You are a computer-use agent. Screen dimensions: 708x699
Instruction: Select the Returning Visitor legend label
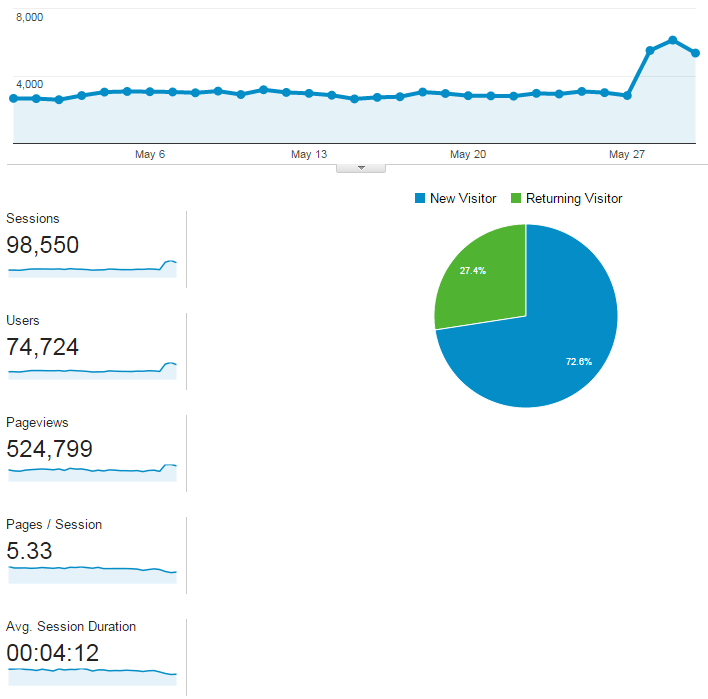pos(574,199)
